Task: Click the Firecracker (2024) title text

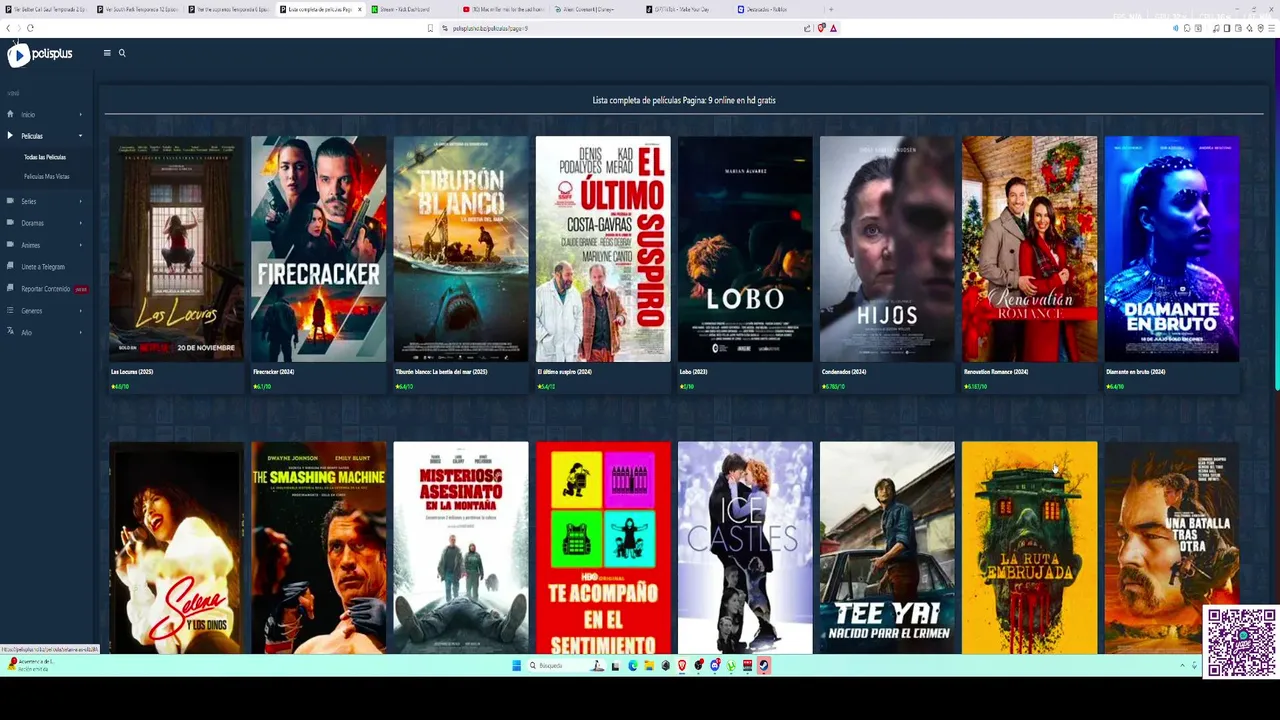Action: point(273,372)
